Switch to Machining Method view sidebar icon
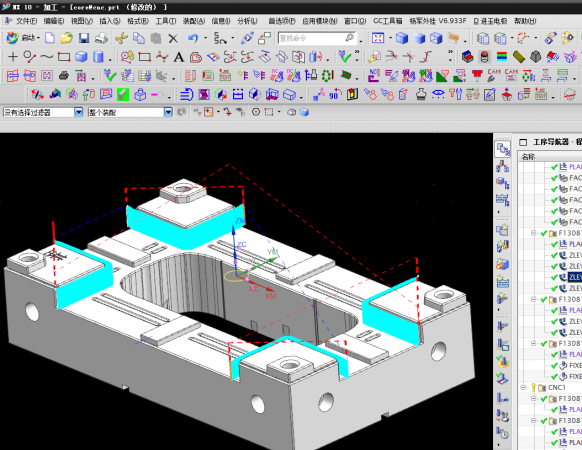The image size is (582, 450). click(503, 200)
